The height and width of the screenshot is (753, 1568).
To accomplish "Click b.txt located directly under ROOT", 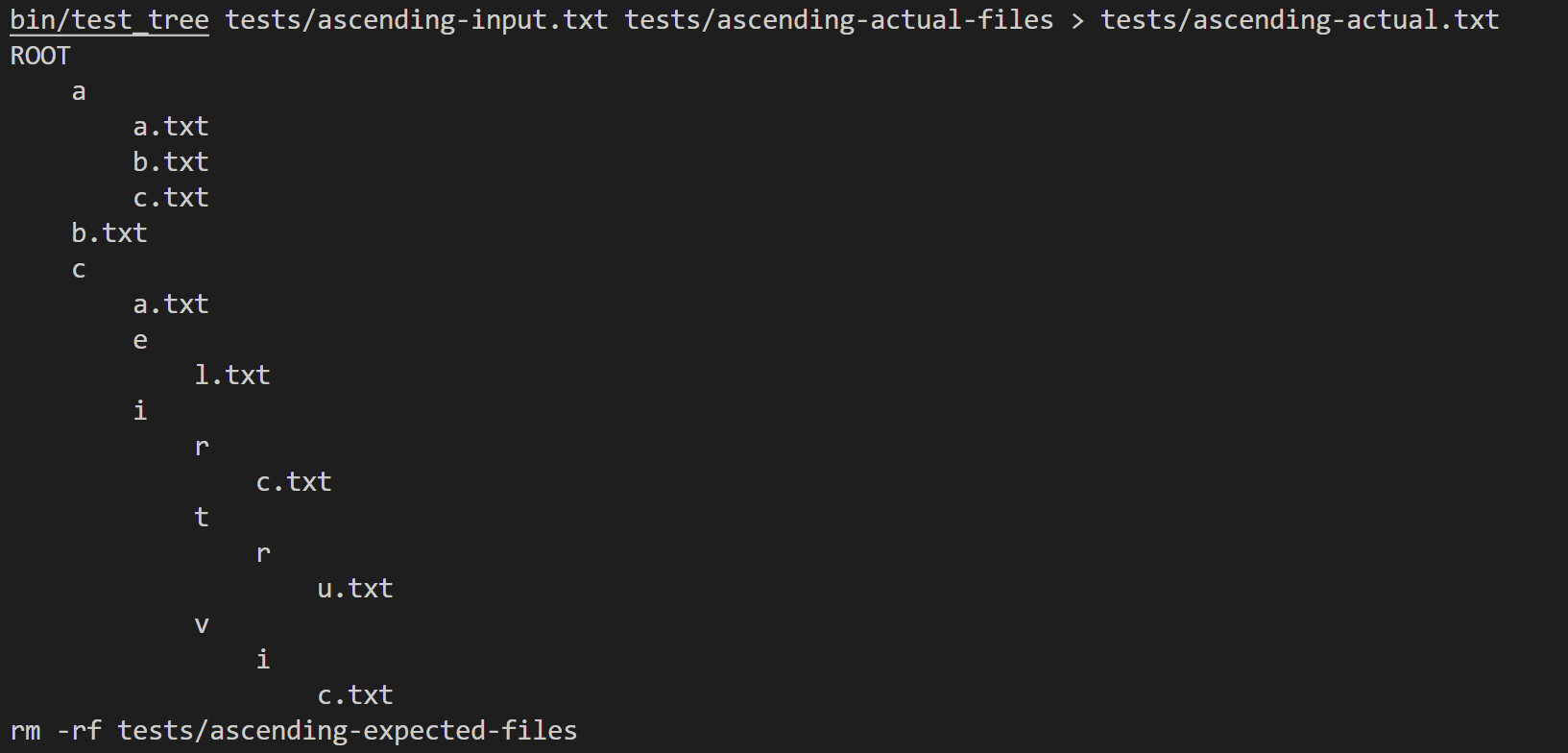I will click(109, 233).
